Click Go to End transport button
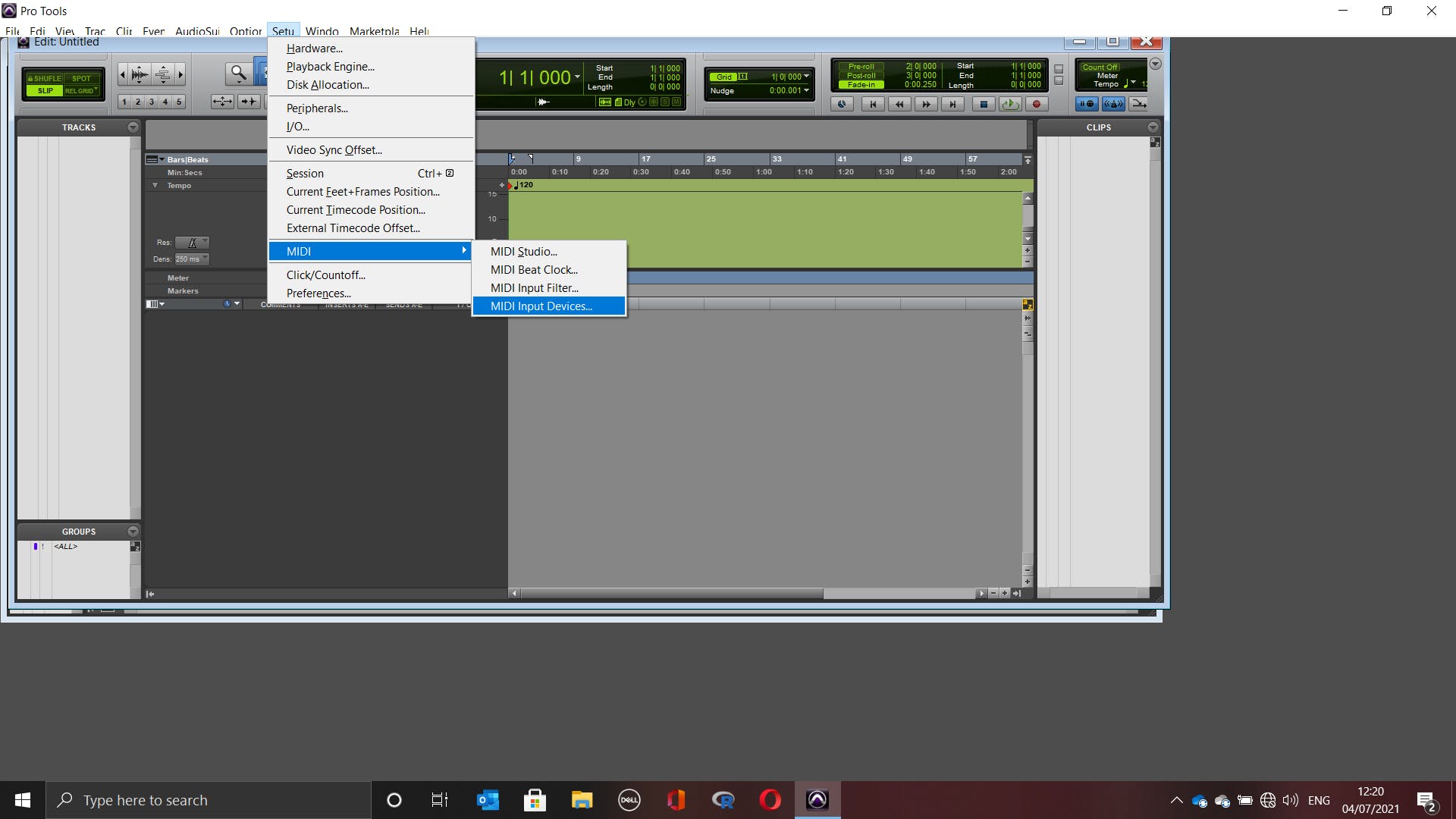The width and height of the screenshot is (1456, 819). click(x=952, y=105)
